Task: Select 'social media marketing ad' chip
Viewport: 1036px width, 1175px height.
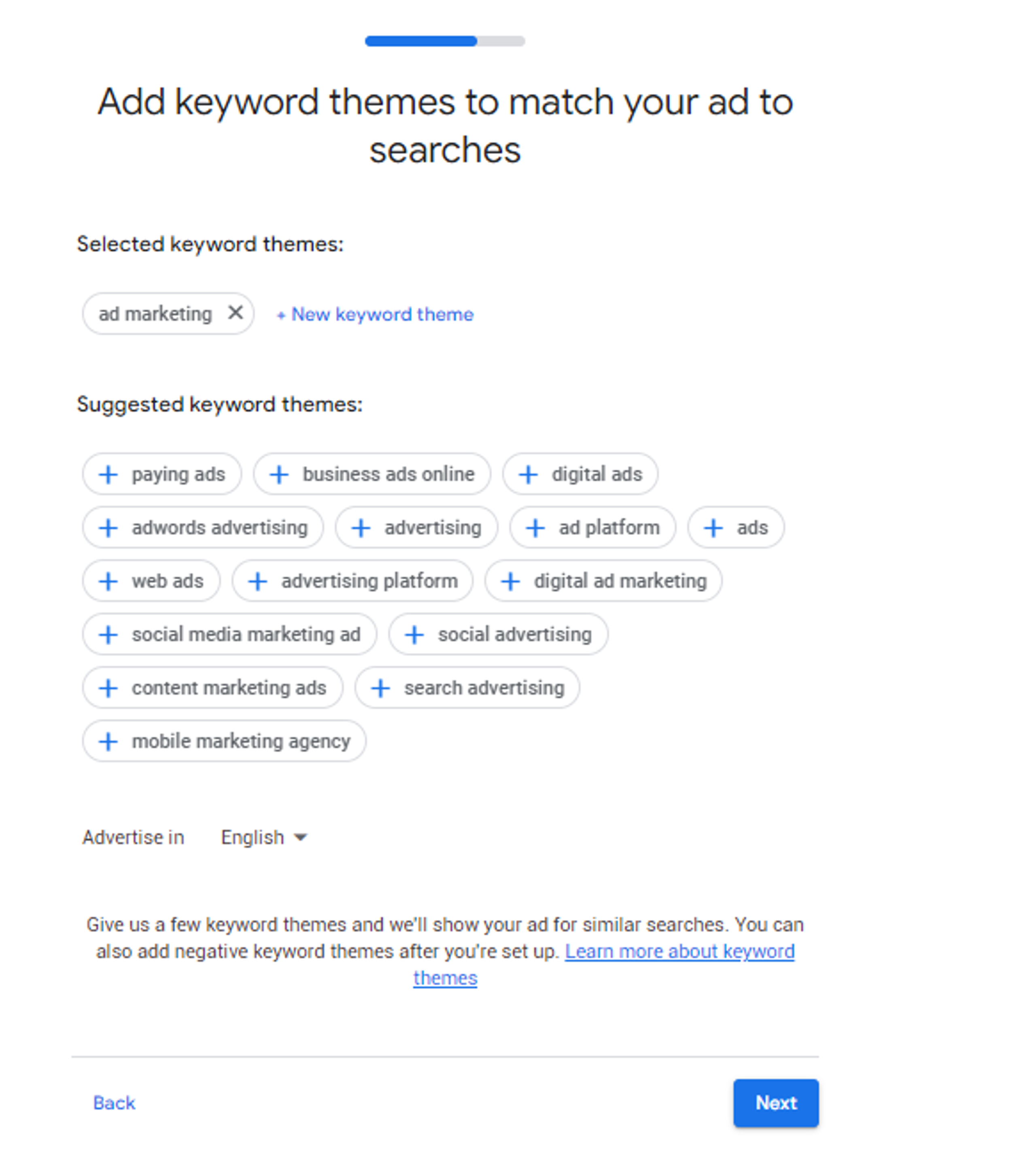Action: tap(229, 635)
